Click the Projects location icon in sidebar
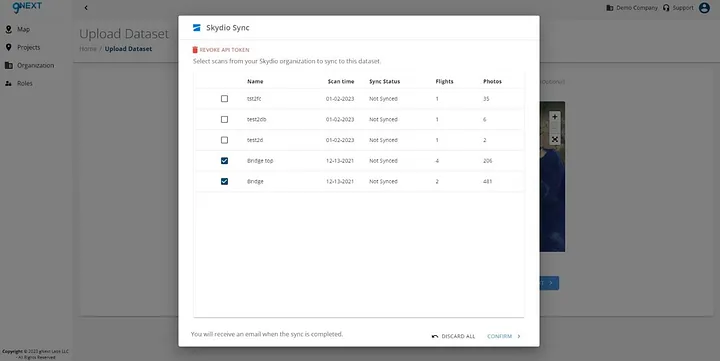 pos(8,47)
